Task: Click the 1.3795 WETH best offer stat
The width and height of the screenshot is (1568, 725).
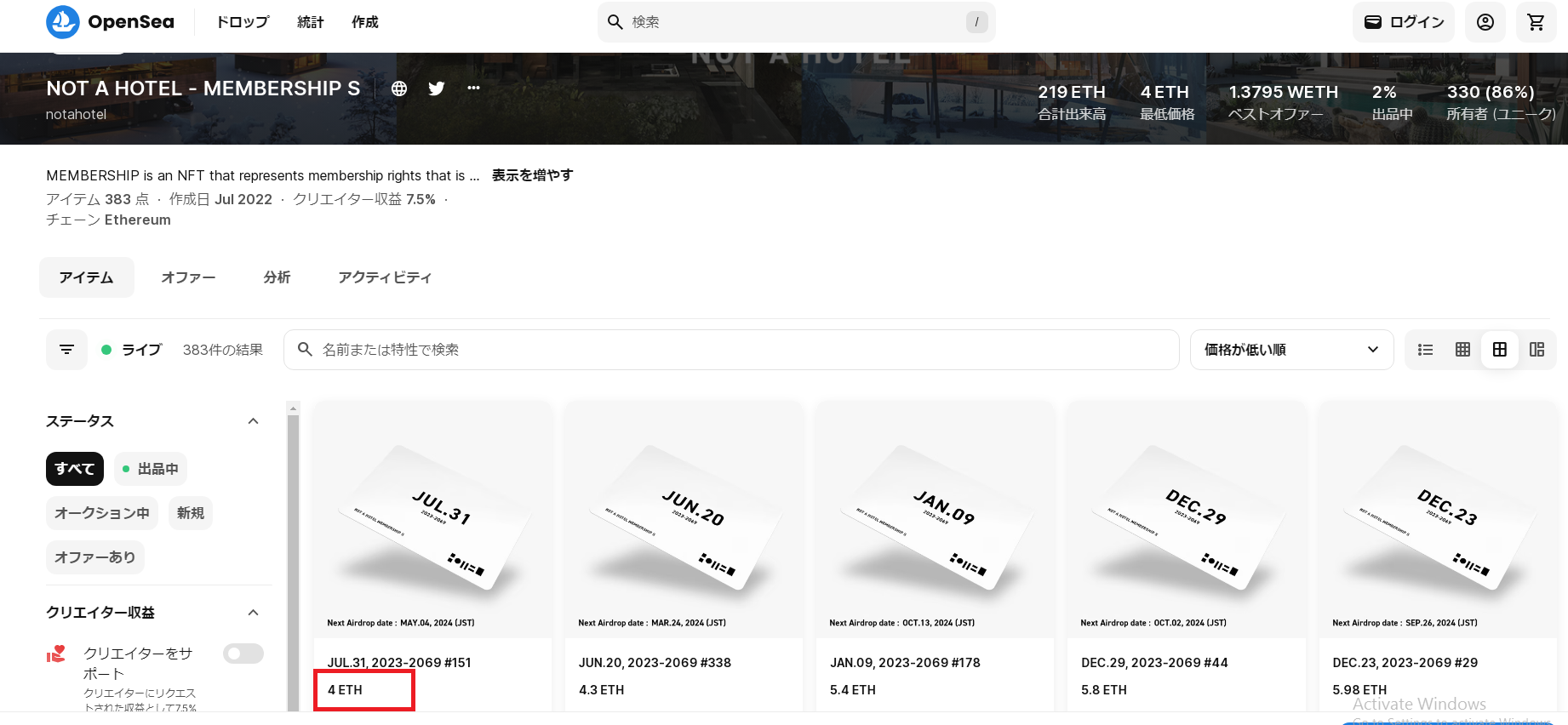Action: coord(1283,102)
